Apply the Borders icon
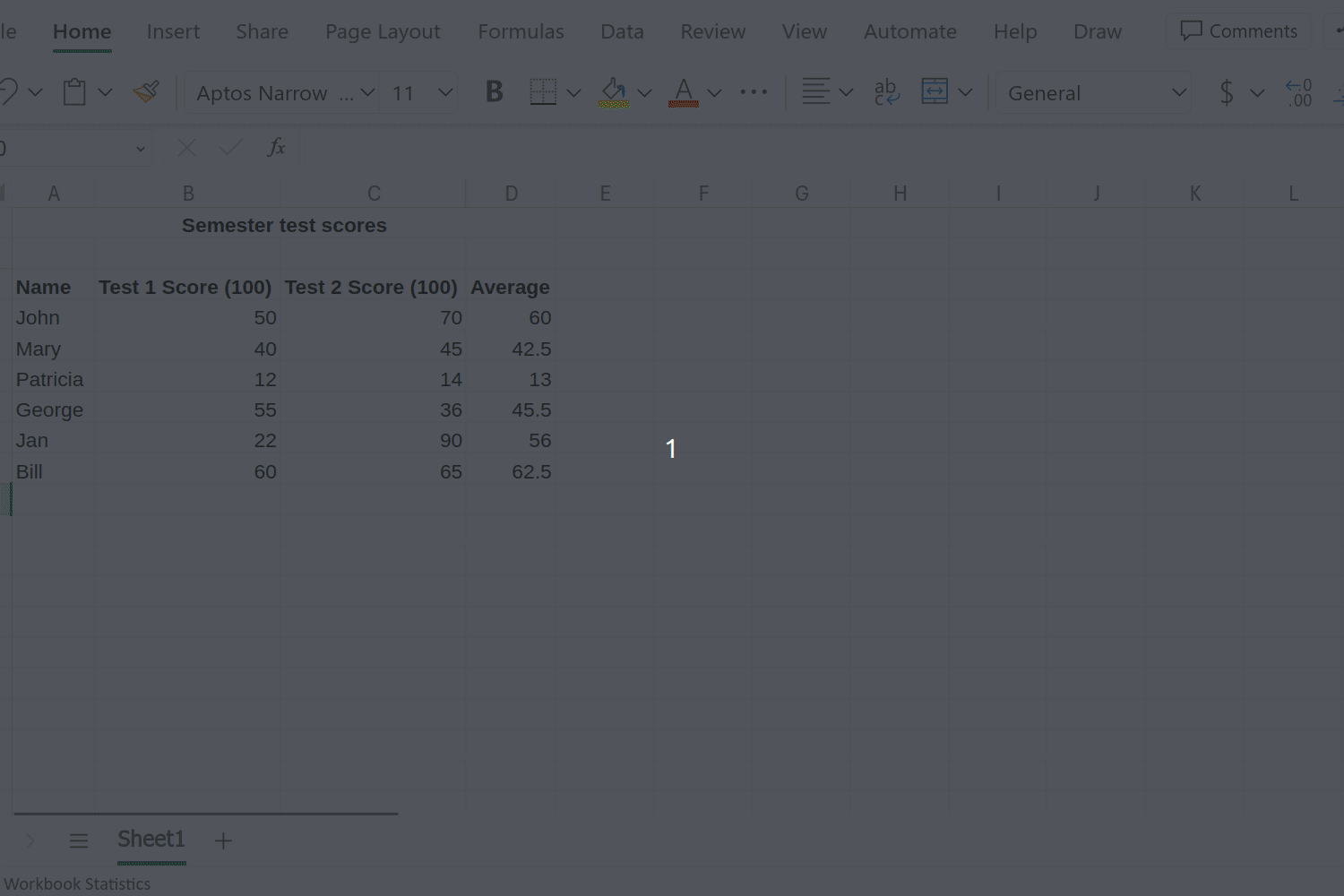The width and height of the screenshot is (1344, 896). click(x=543, y=91)
